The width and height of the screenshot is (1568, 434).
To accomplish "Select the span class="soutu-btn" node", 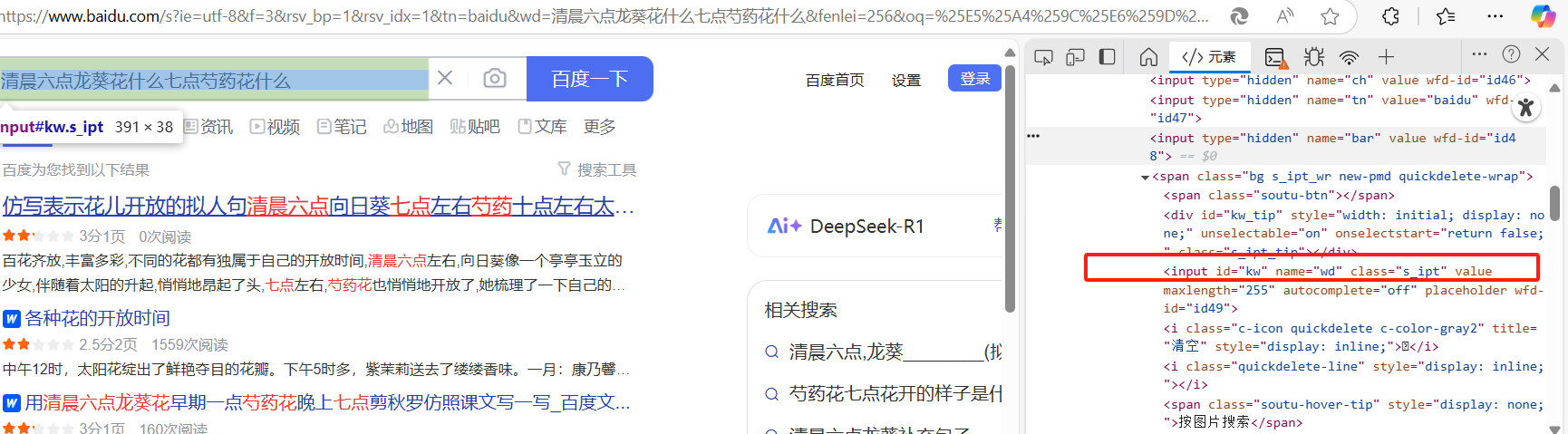I will point(1279,196).
